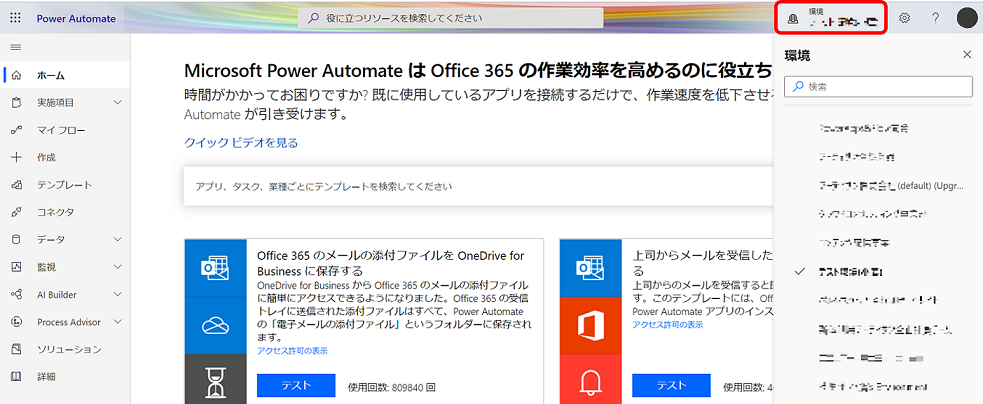Click the マイ フロー flow icon
The height and width of the screenshot is (404, 983).
click(x=17, y=130)
